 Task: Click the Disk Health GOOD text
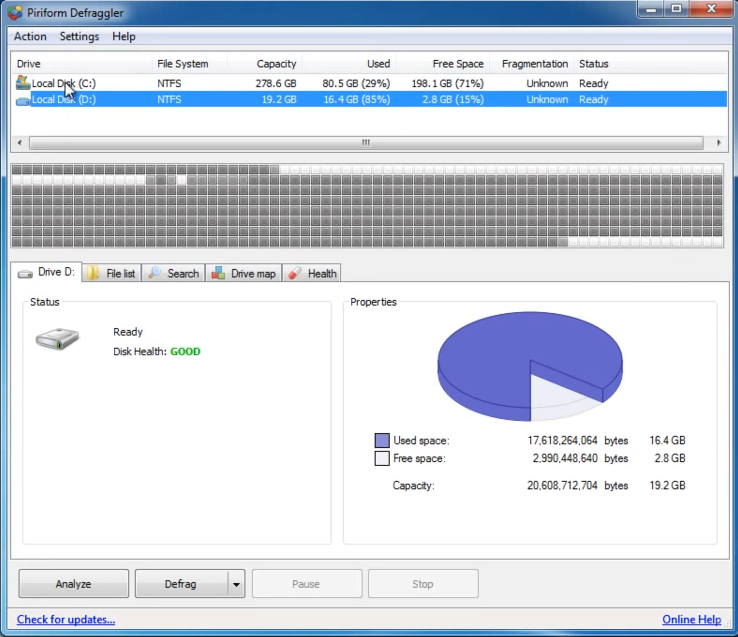click(185, 352)
